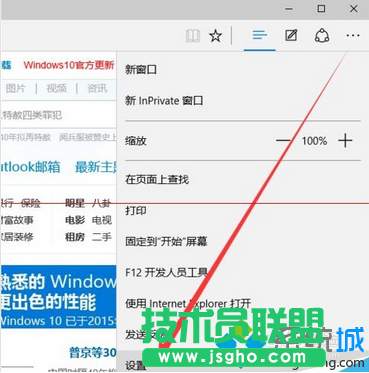The height and width of the screenshot is (373, 369).
Task: Choose 打印 from the menu
Action: point(136,210)
